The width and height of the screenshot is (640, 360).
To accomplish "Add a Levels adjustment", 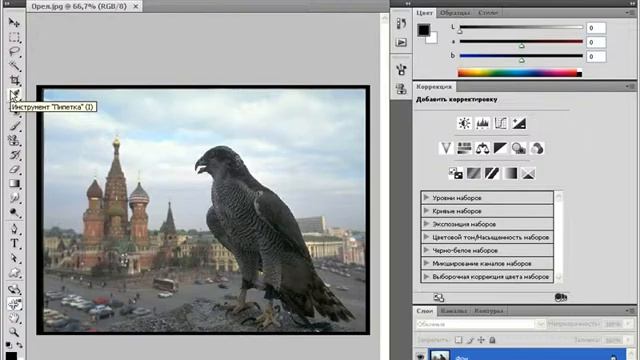I will pos(482,123).
